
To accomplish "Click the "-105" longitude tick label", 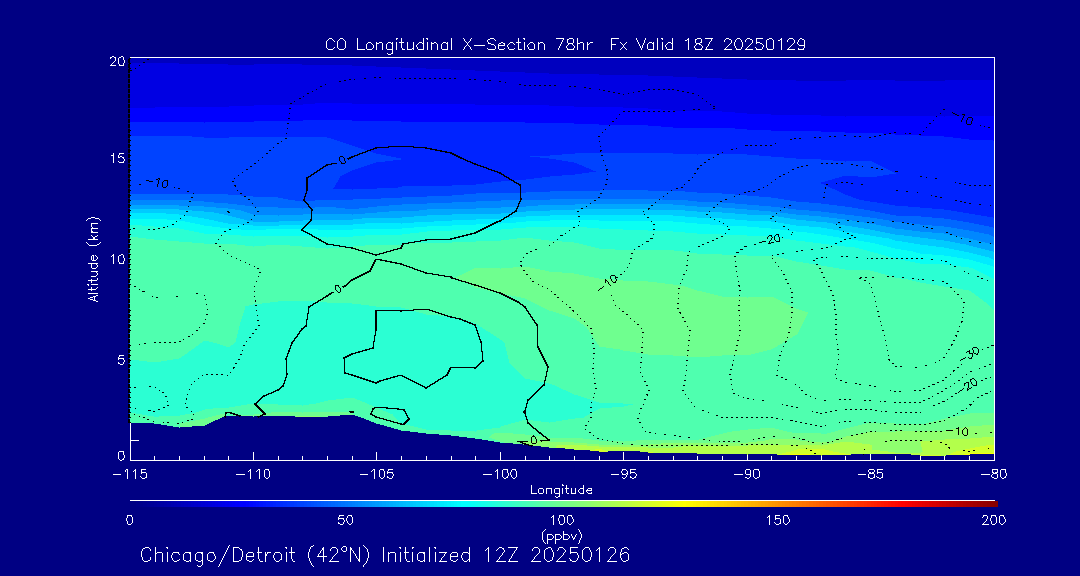I will [x=376, y=473].
